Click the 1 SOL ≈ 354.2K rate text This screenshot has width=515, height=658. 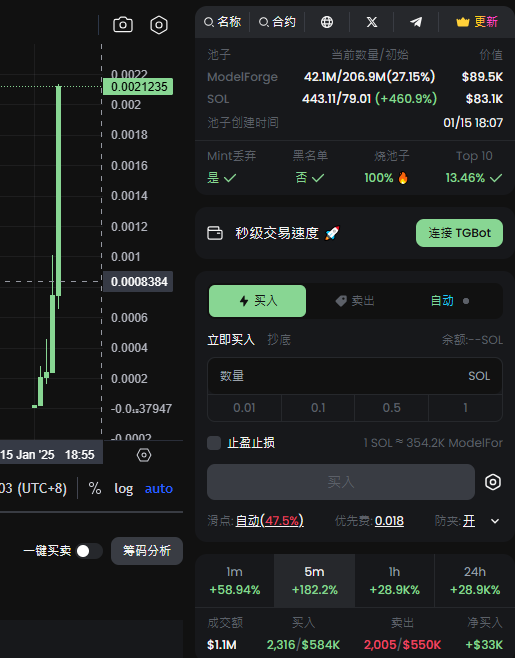(x=433, y=443)
